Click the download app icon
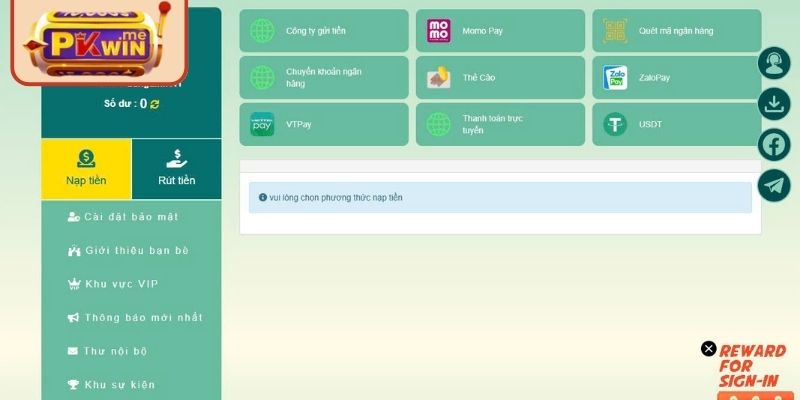This screenshot has width=800, height=400. 774,103
